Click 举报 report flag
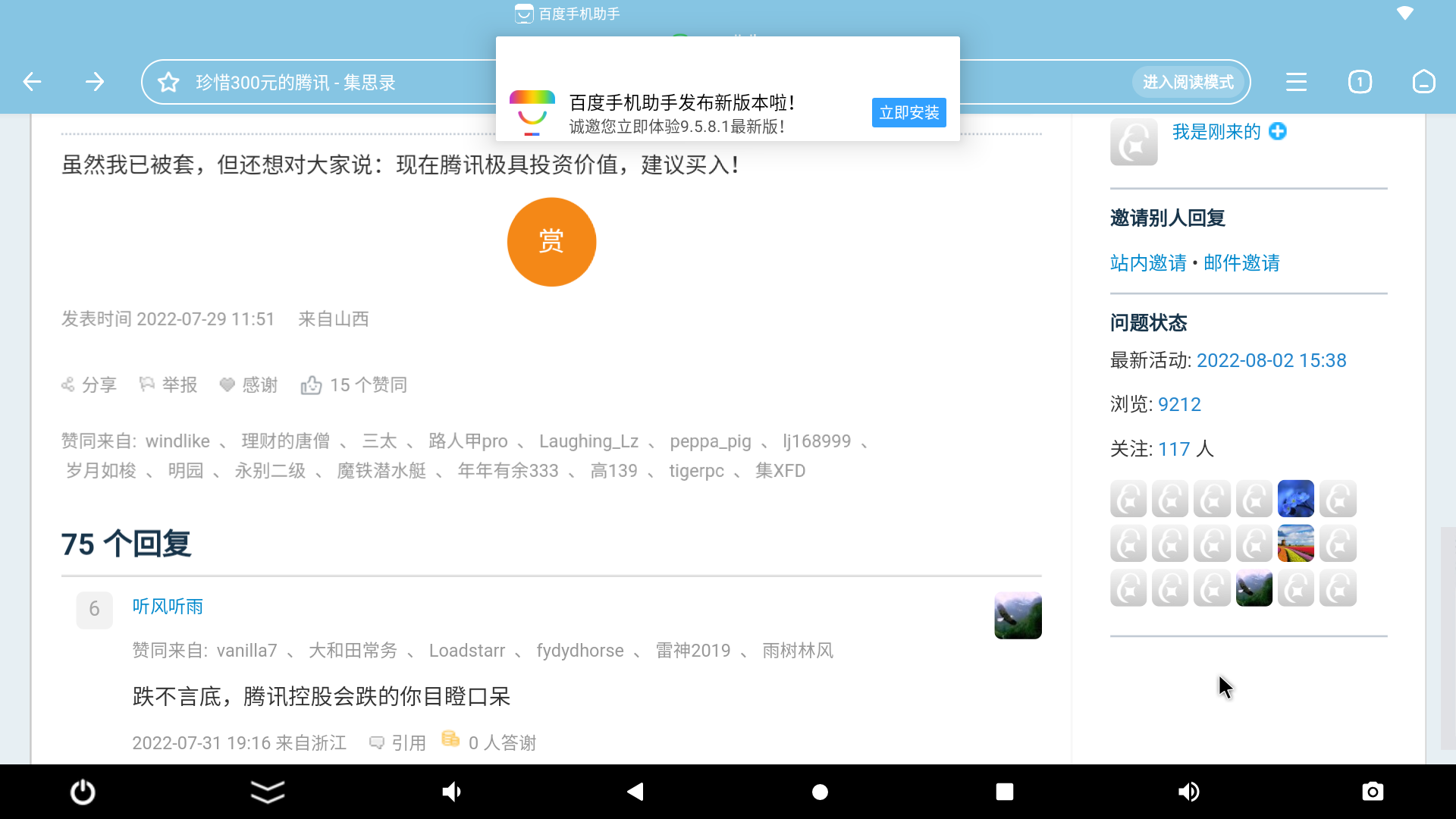Viewport: 1456px width, 819px height. tap(147, 384)
